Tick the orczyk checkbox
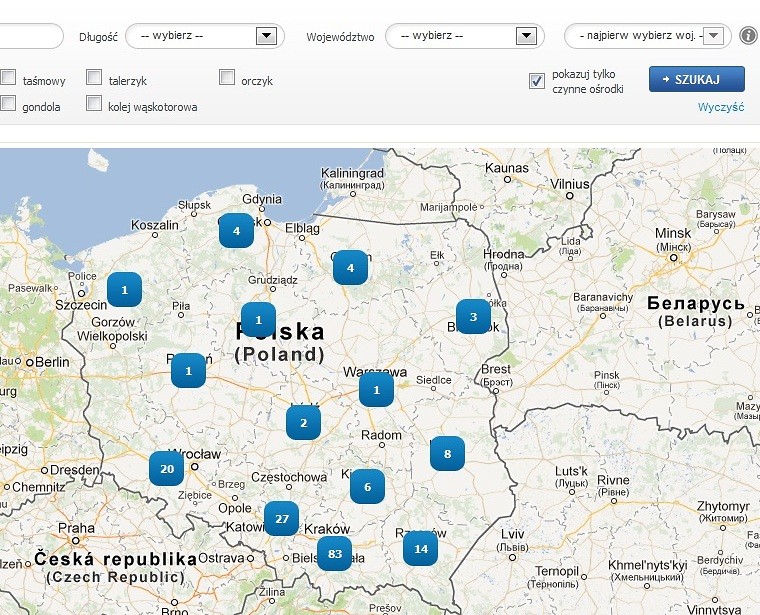The height and width of the screenshot is (615, 760). pyautogui.click(x=227, y=78)
